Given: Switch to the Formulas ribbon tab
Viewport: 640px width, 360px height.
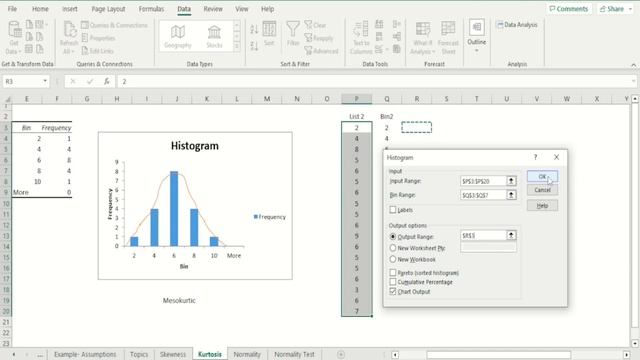Looking at the screenshot, I should pyautogui.click(x=151, y=9).
